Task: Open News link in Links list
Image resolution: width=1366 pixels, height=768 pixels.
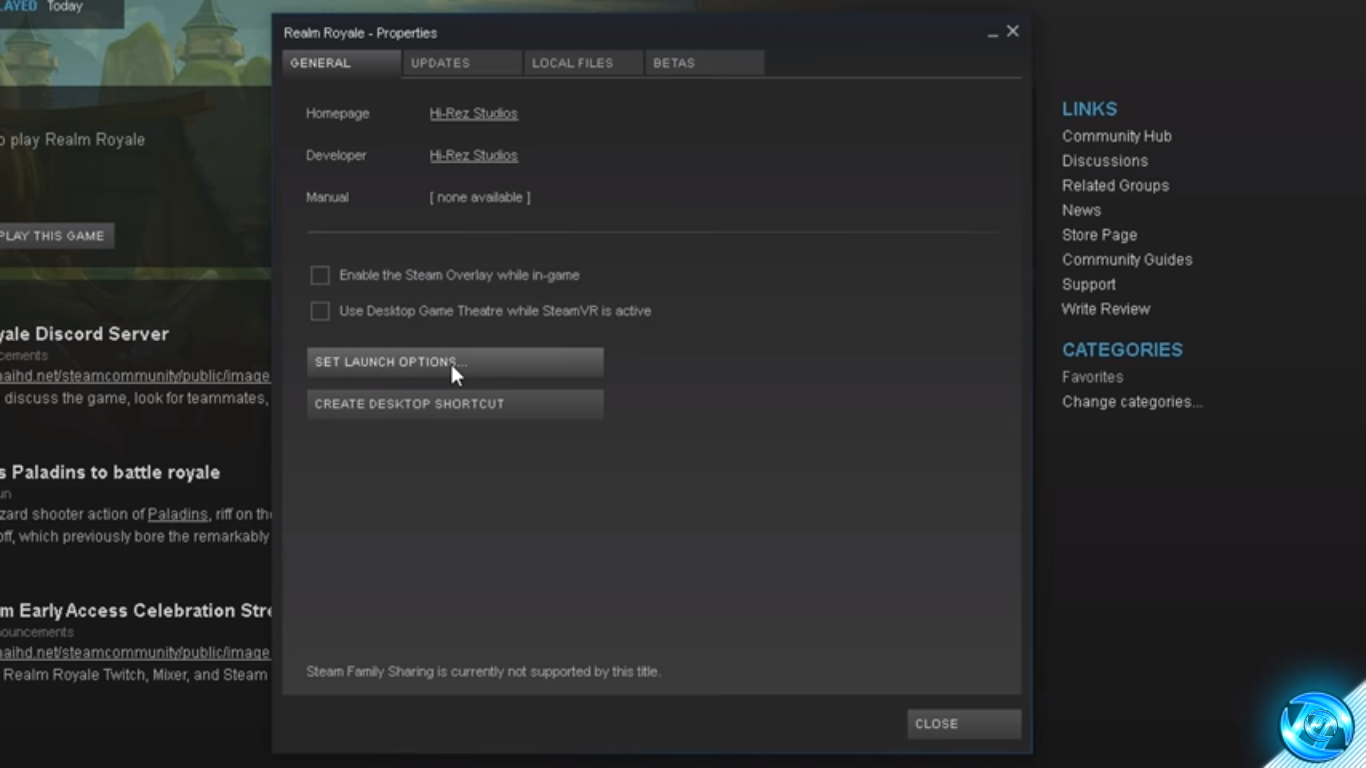Action: tap(1081, 210)
